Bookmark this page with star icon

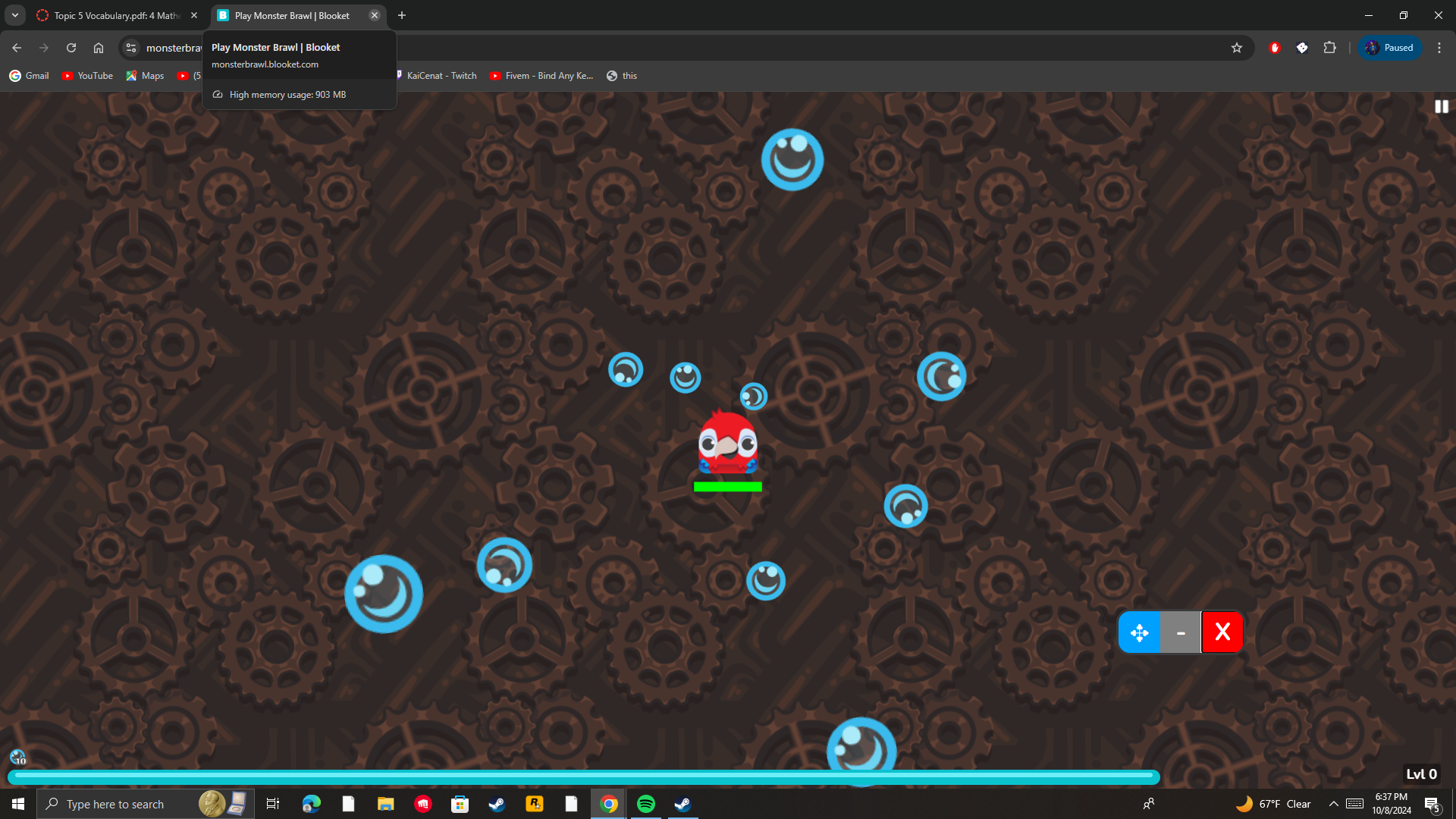[1237, 48]
